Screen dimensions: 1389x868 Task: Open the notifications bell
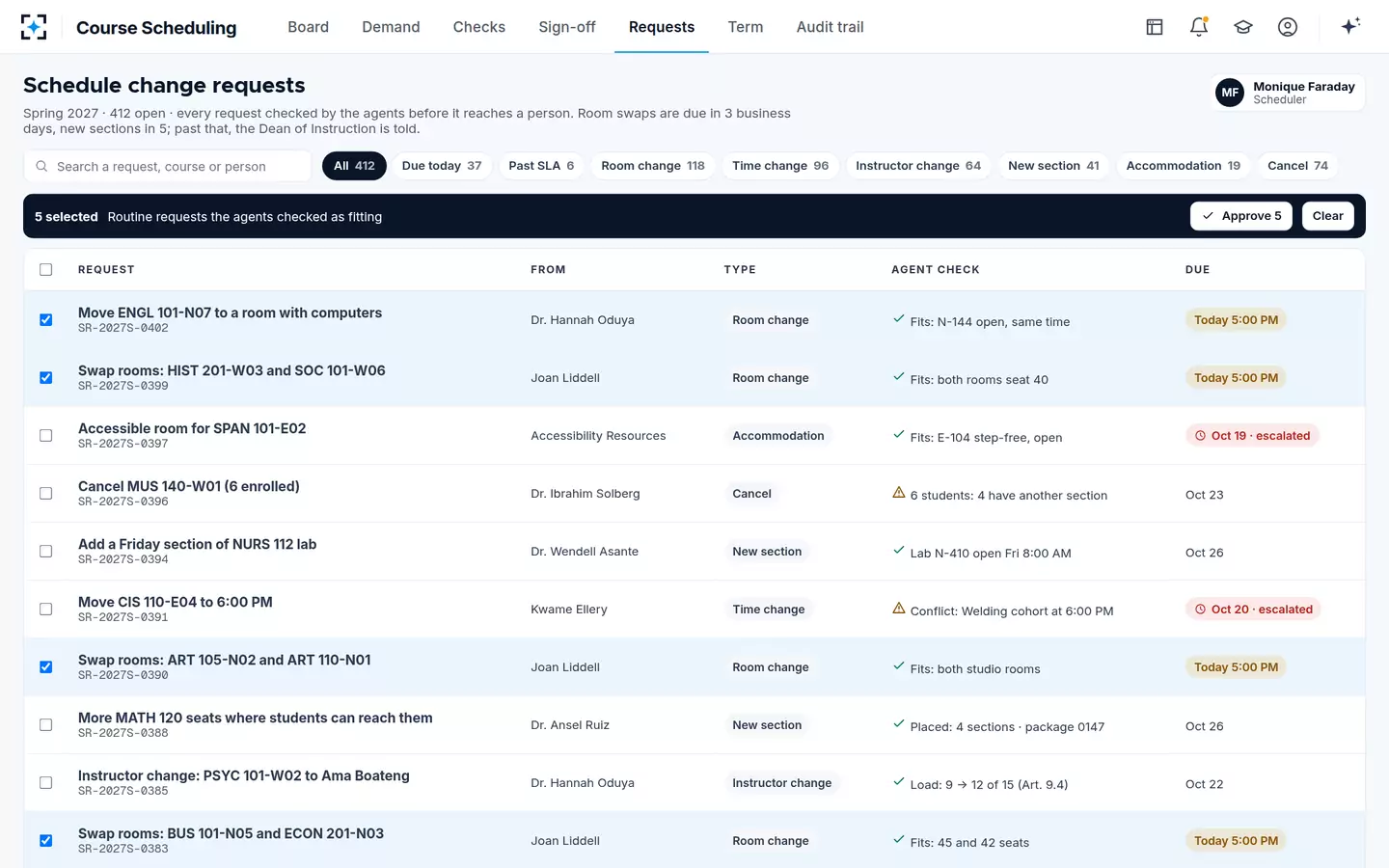(x=1199, y=27)
